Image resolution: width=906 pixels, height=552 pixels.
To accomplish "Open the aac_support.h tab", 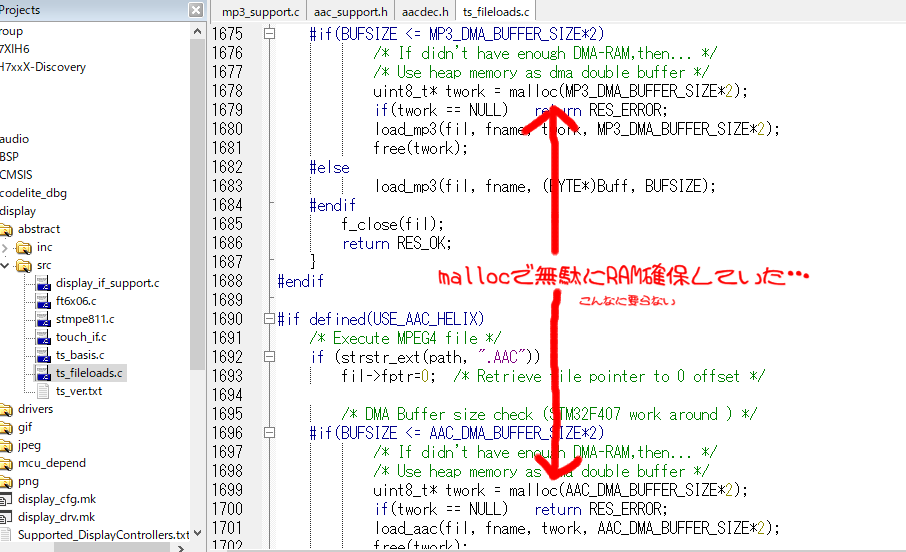I will (x=351, y=12).
